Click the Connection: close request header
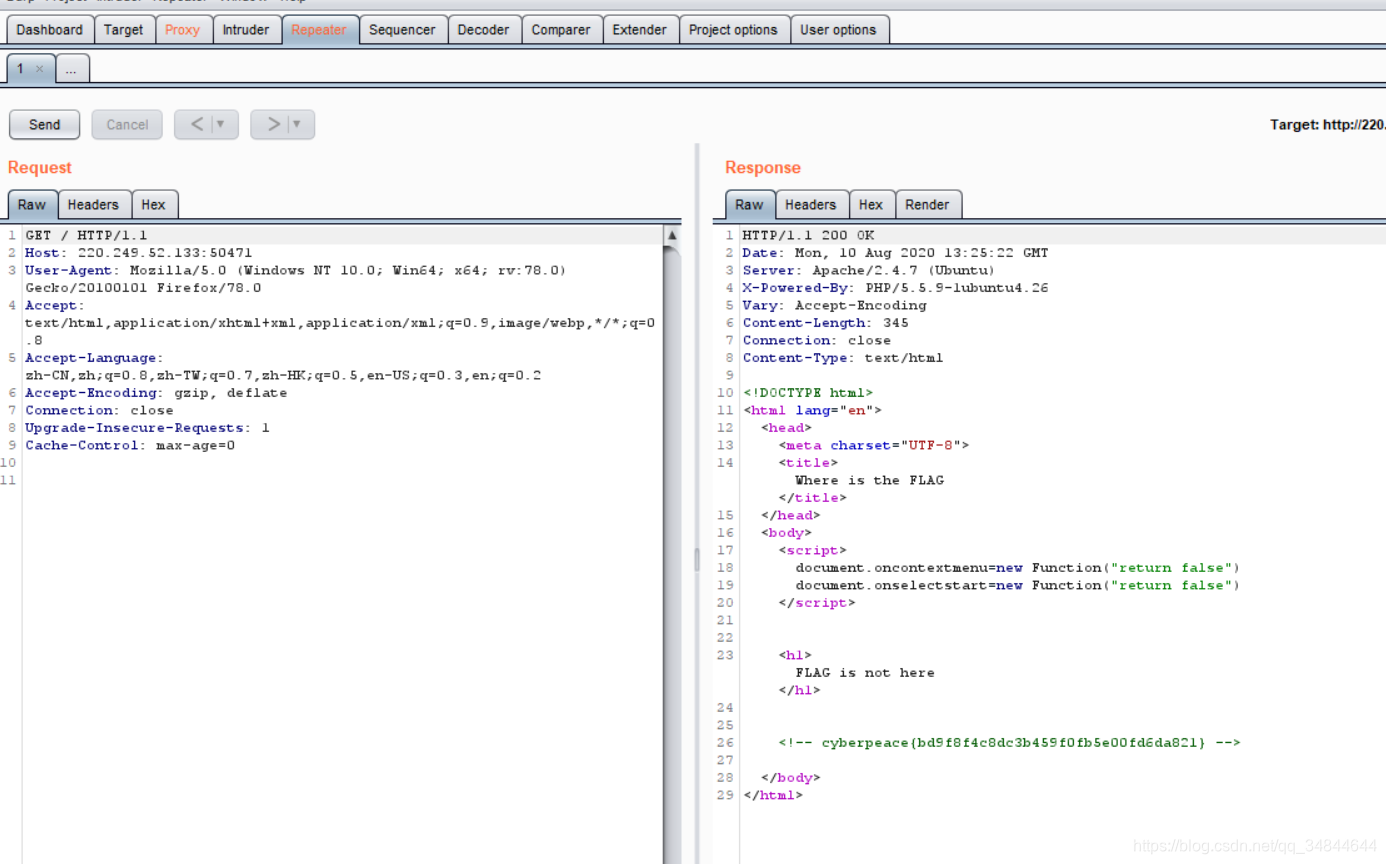This screenshot has height=864, width=1386. click(x=99, y=410)
